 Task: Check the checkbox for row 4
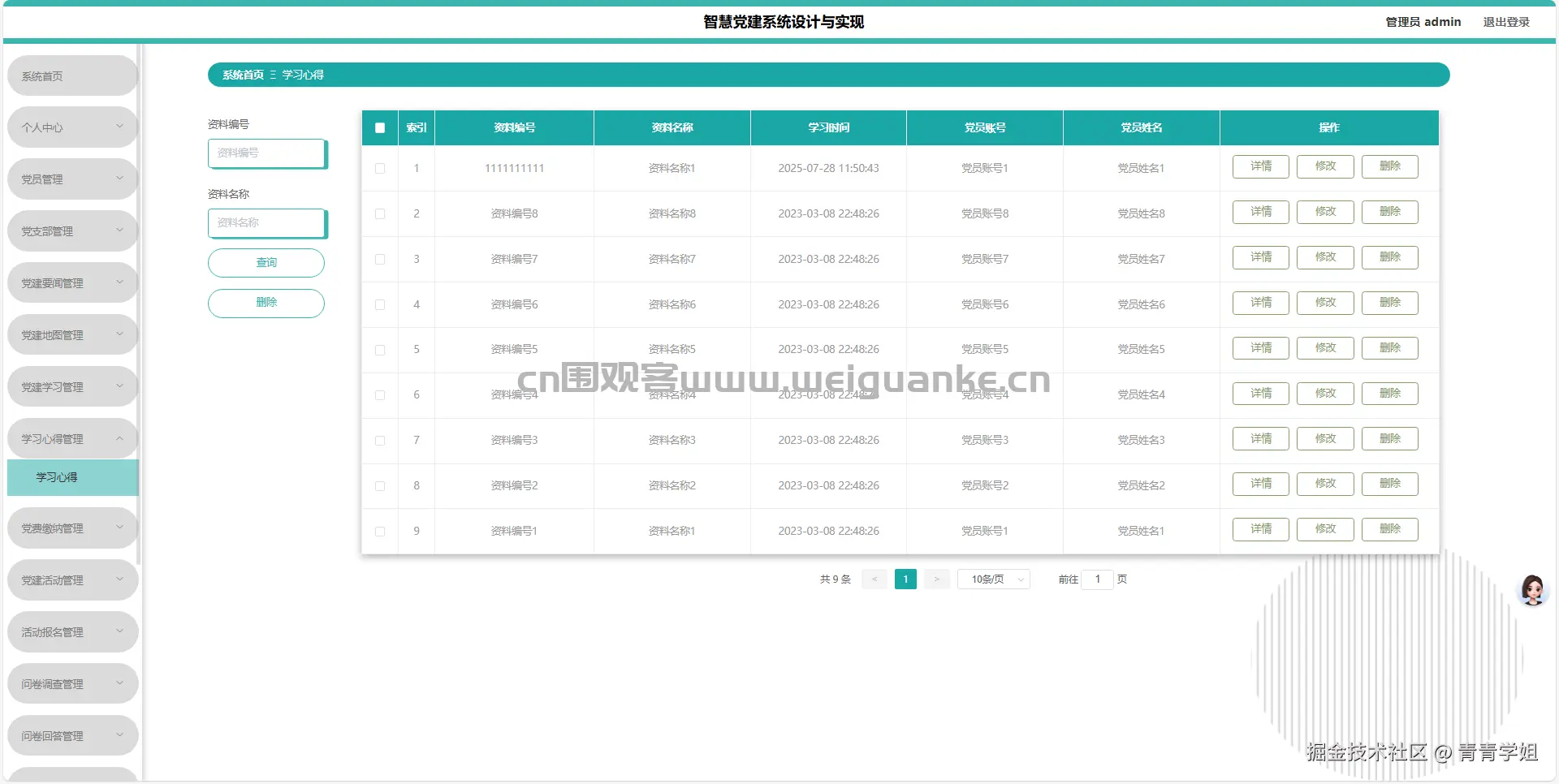pyautogui.click(x=380, y=304)
